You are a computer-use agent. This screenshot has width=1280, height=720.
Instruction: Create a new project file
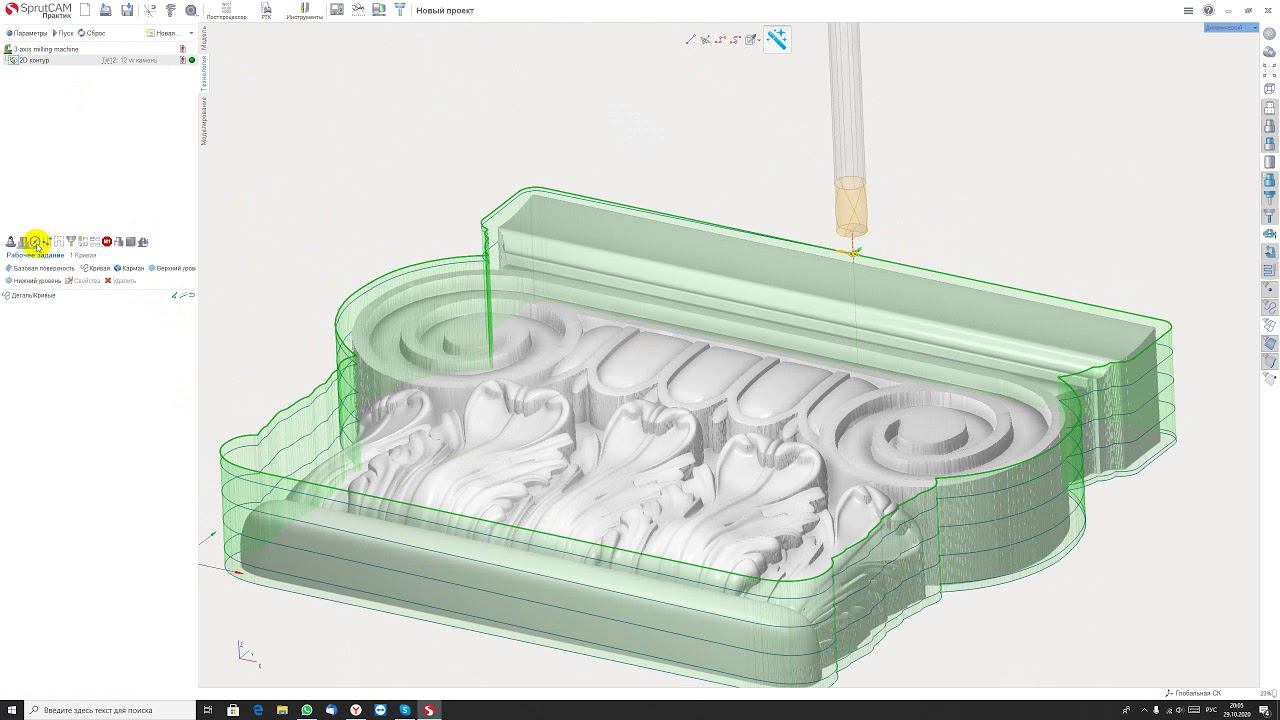click(85, 10)
